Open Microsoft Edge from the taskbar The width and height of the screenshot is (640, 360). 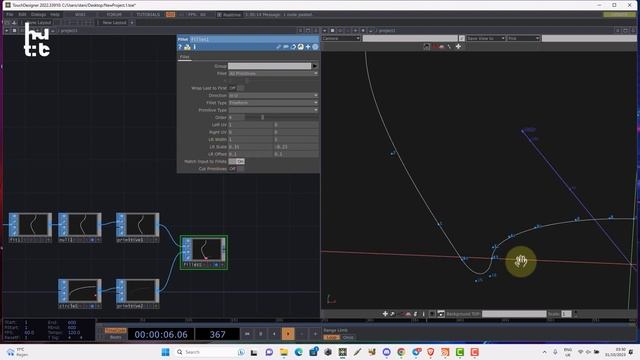(298, 352)
